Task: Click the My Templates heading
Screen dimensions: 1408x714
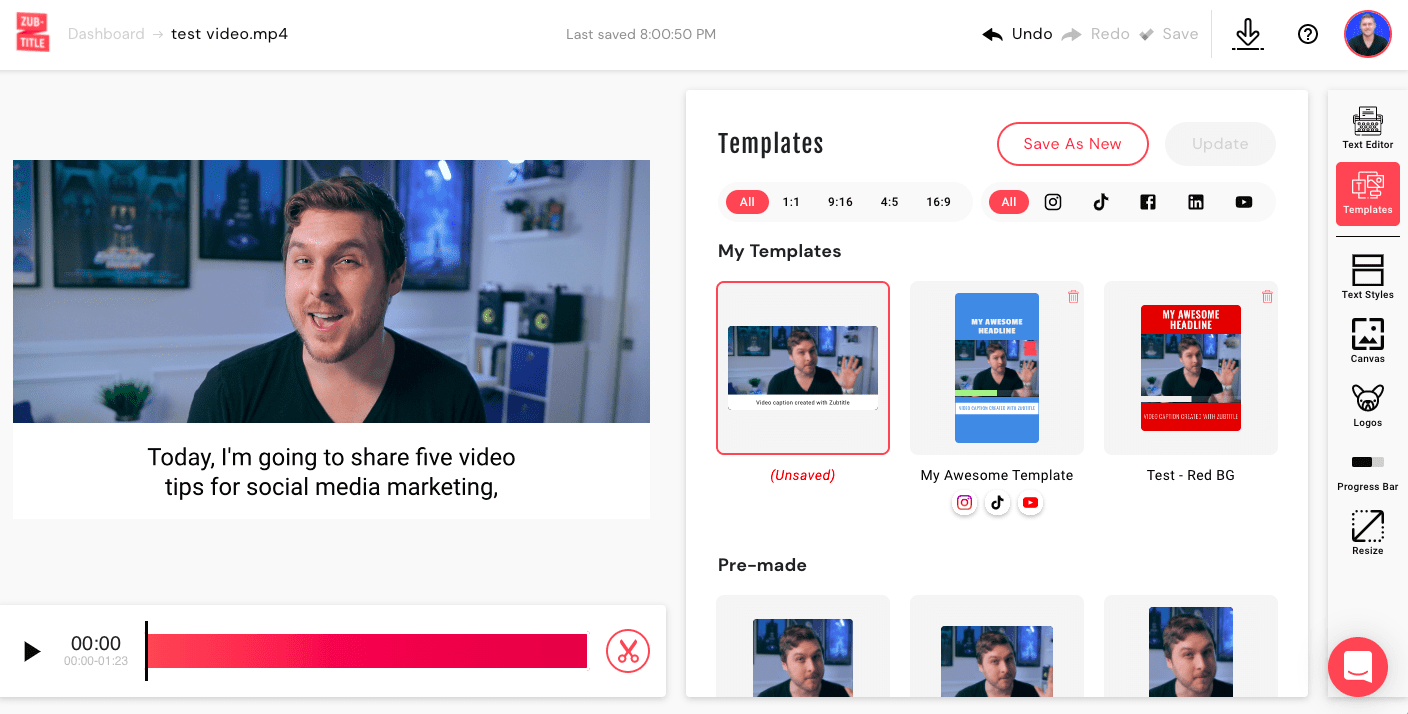Action: click(779, 251)
